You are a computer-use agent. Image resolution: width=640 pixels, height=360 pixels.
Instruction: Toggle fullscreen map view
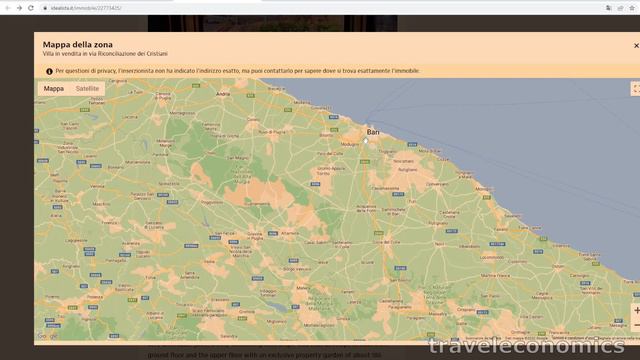pyautogui.click(x=636, y=89)
